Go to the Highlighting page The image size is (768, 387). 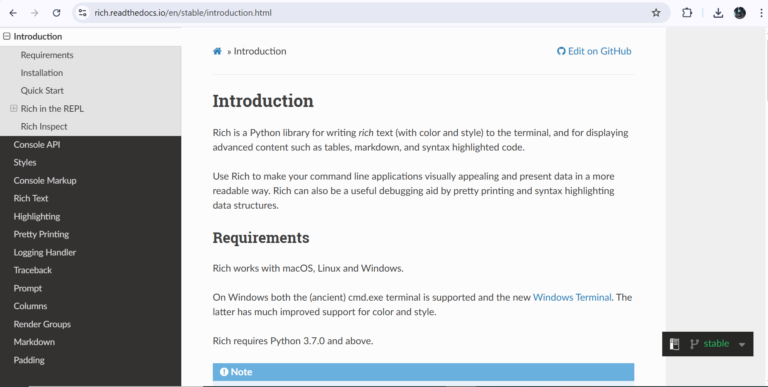tap(37, 217)
